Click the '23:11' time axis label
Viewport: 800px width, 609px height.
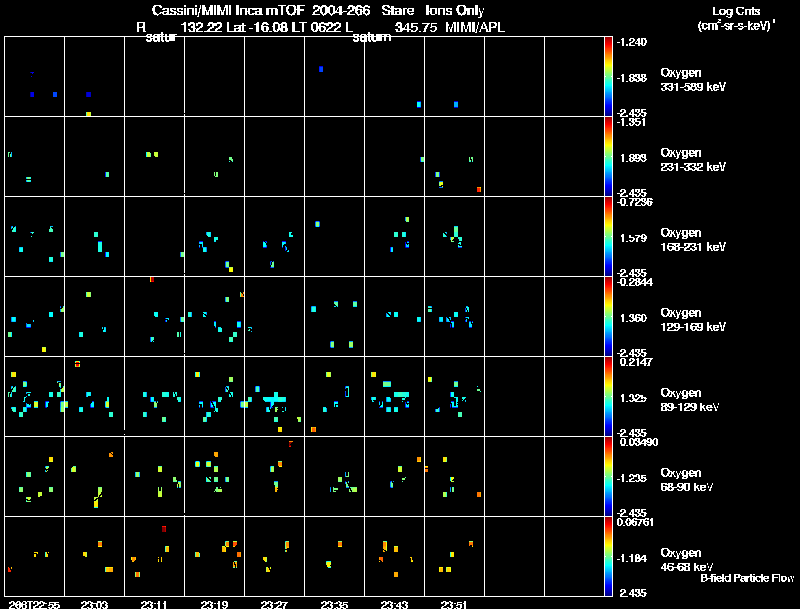click(154, 604)
